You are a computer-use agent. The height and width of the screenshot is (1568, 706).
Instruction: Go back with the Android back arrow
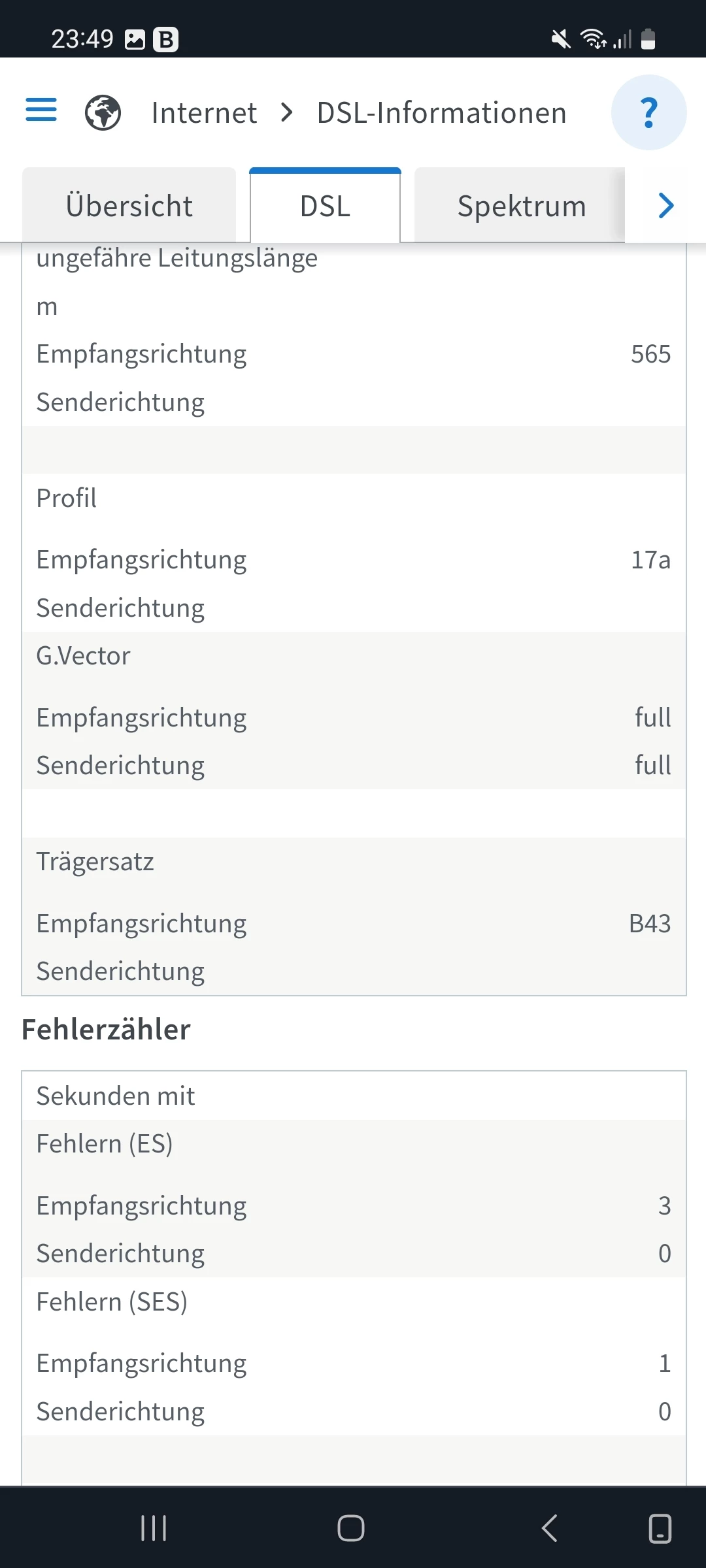pyautogui.click(x=550, y=1528)
